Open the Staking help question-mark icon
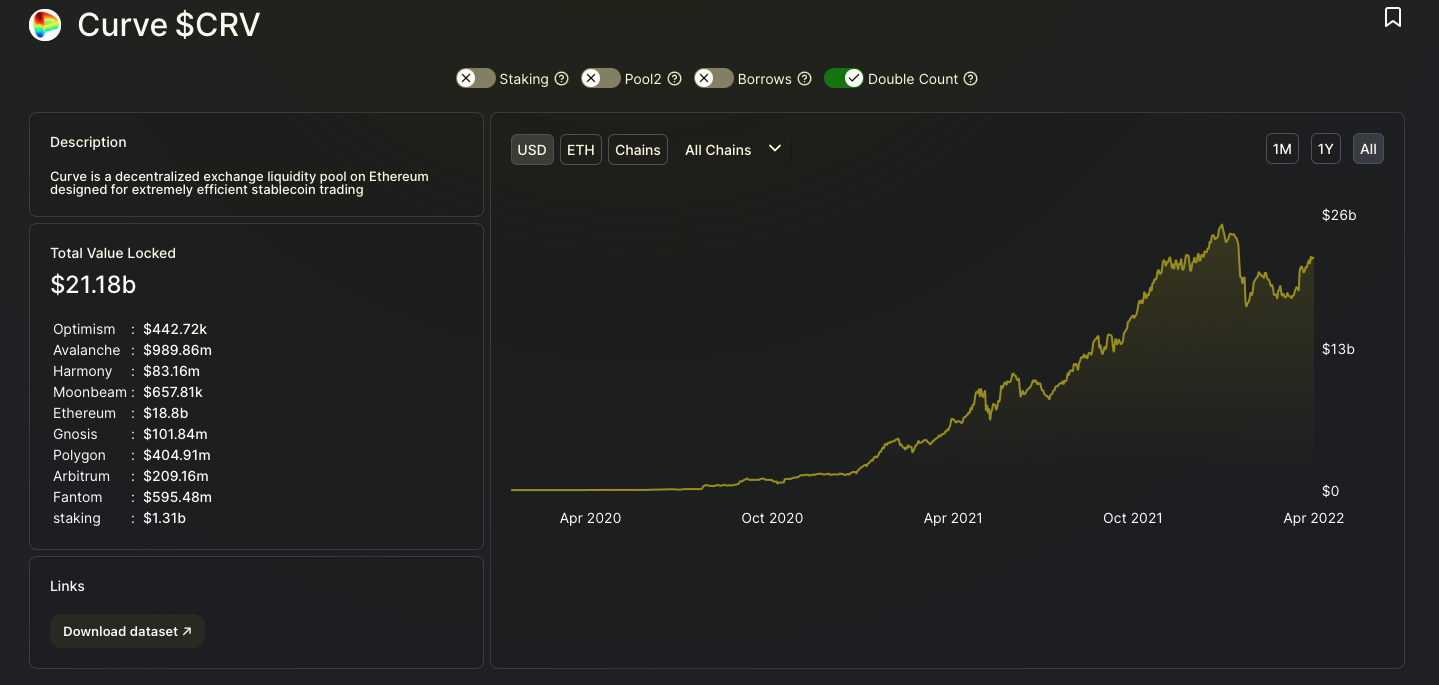This screenshot has width=1439, height=685. (562, 78)
